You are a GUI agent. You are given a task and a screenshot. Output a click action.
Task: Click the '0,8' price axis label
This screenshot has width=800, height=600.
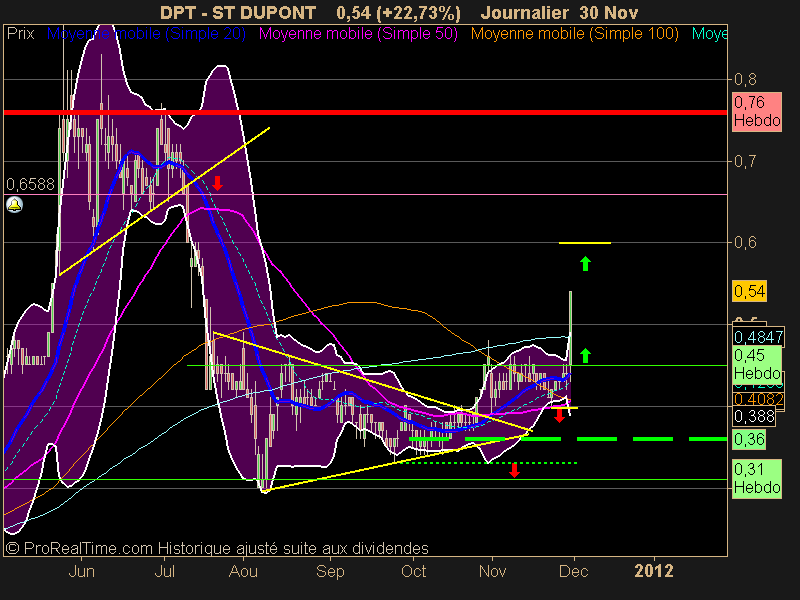(745, 79)
